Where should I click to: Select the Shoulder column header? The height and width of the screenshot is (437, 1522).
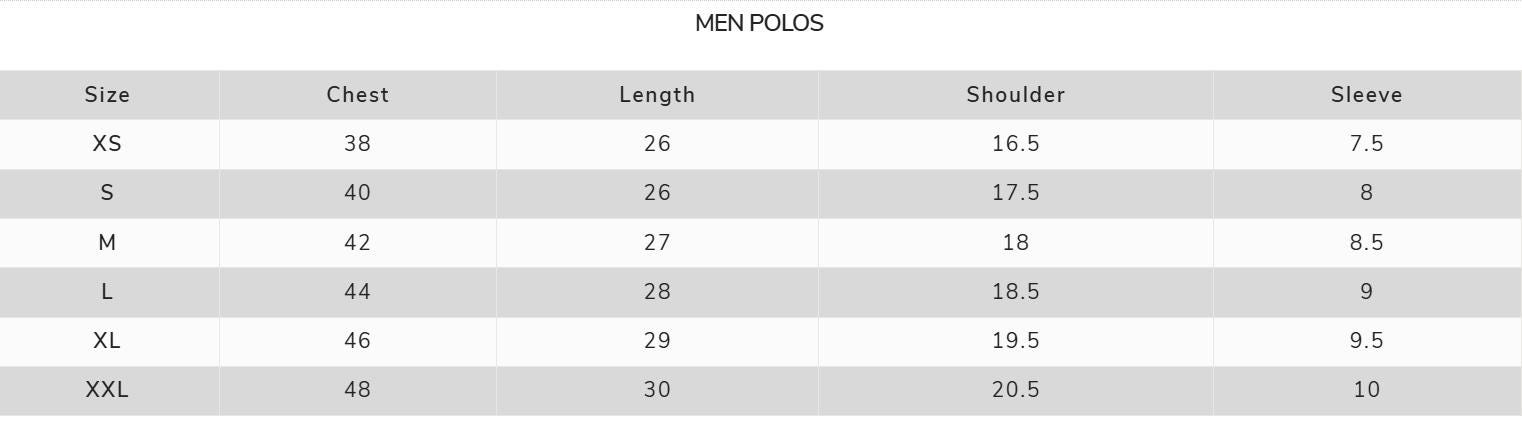click(x=1016, y=95)
